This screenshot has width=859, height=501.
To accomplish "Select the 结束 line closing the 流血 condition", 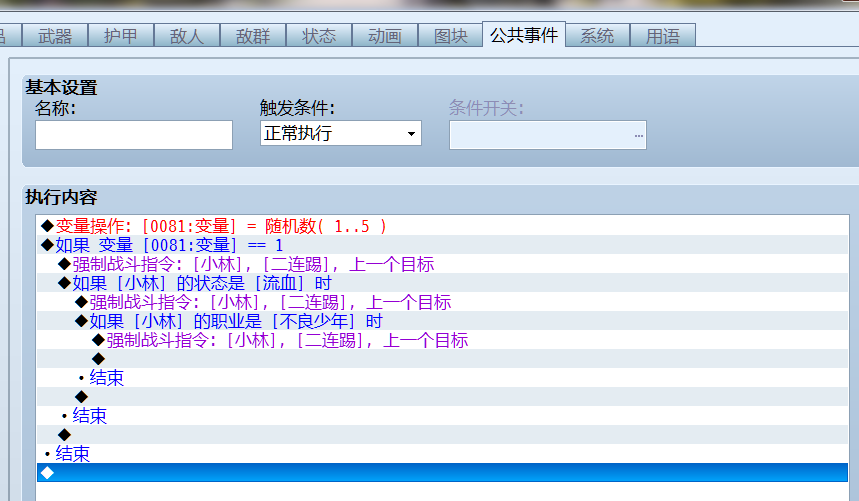I will [442, 416].
